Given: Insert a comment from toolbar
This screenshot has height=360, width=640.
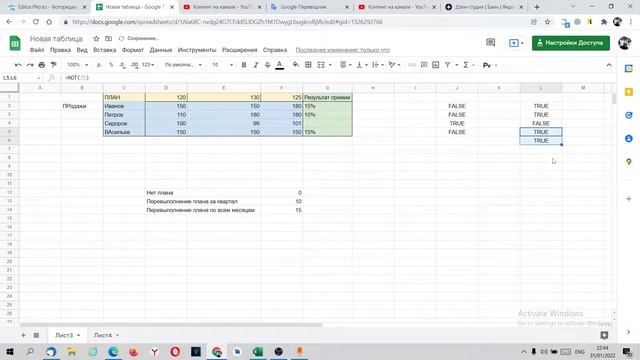Looking at the screenshot, I should [424, 65].
